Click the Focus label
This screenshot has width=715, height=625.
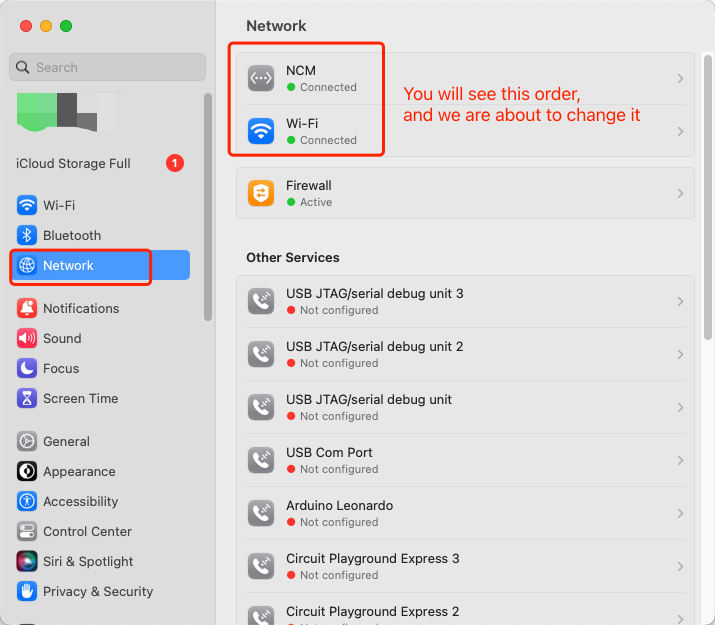pos(61,369)
